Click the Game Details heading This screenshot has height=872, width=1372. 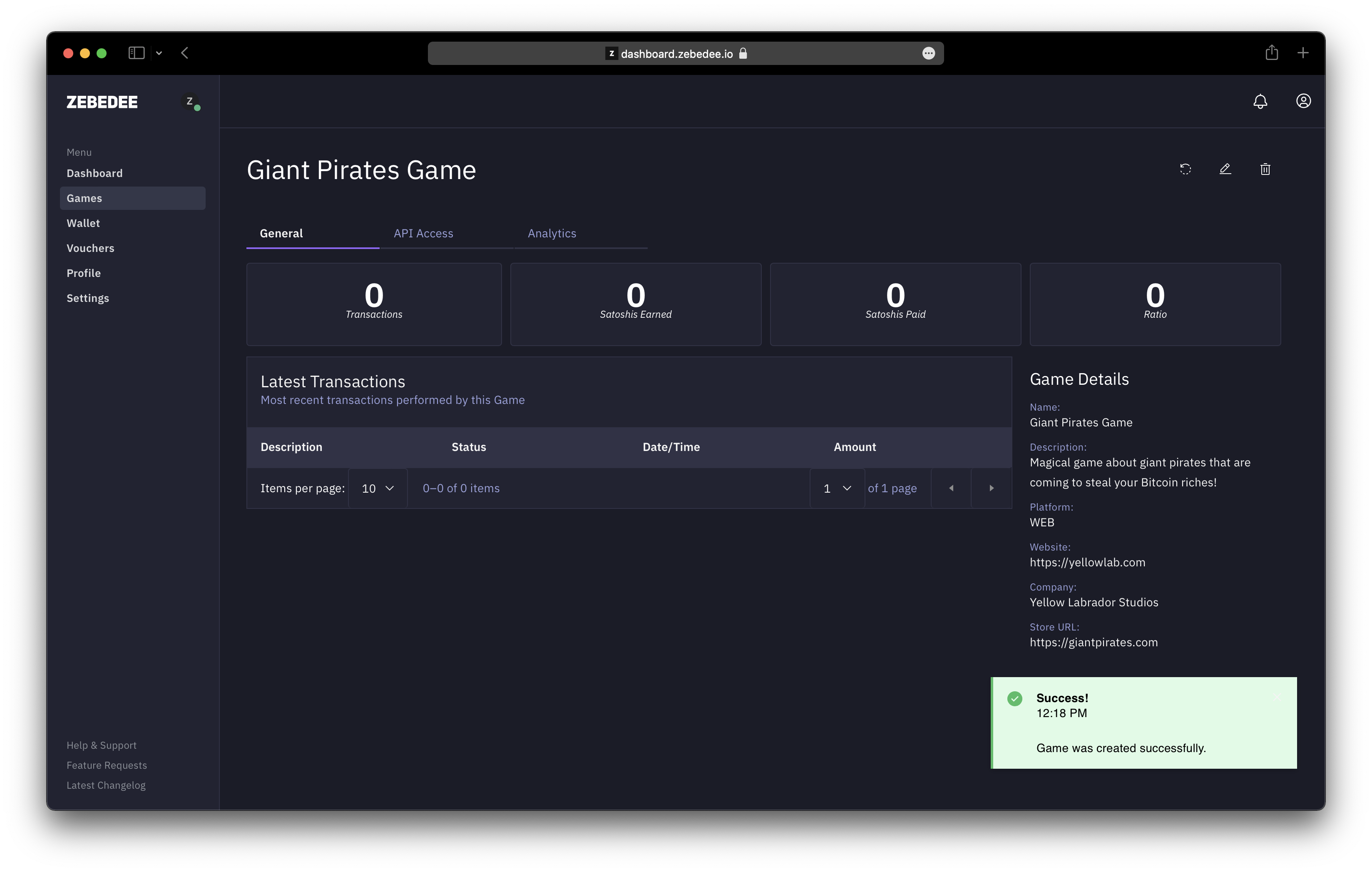[x=1079, y=379]
